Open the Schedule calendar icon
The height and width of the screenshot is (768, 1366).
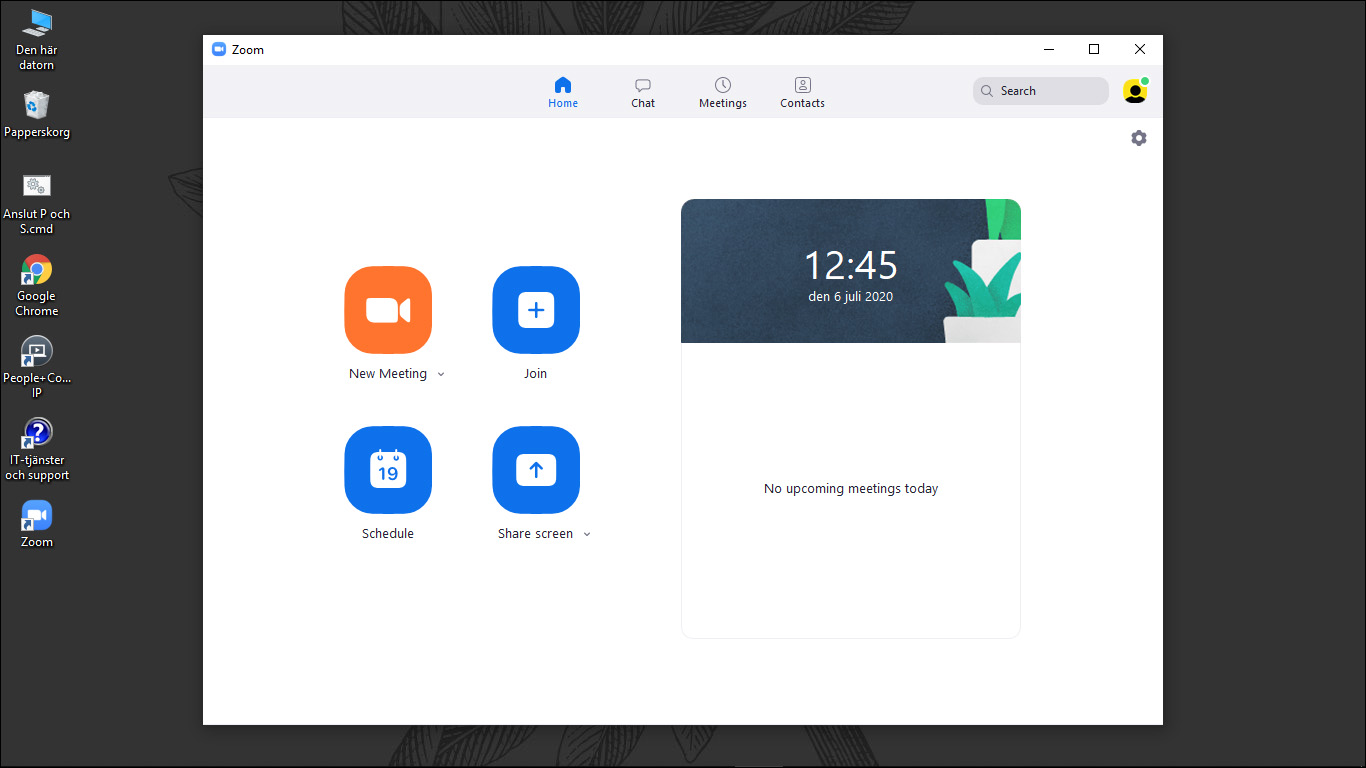click(388, 470)
